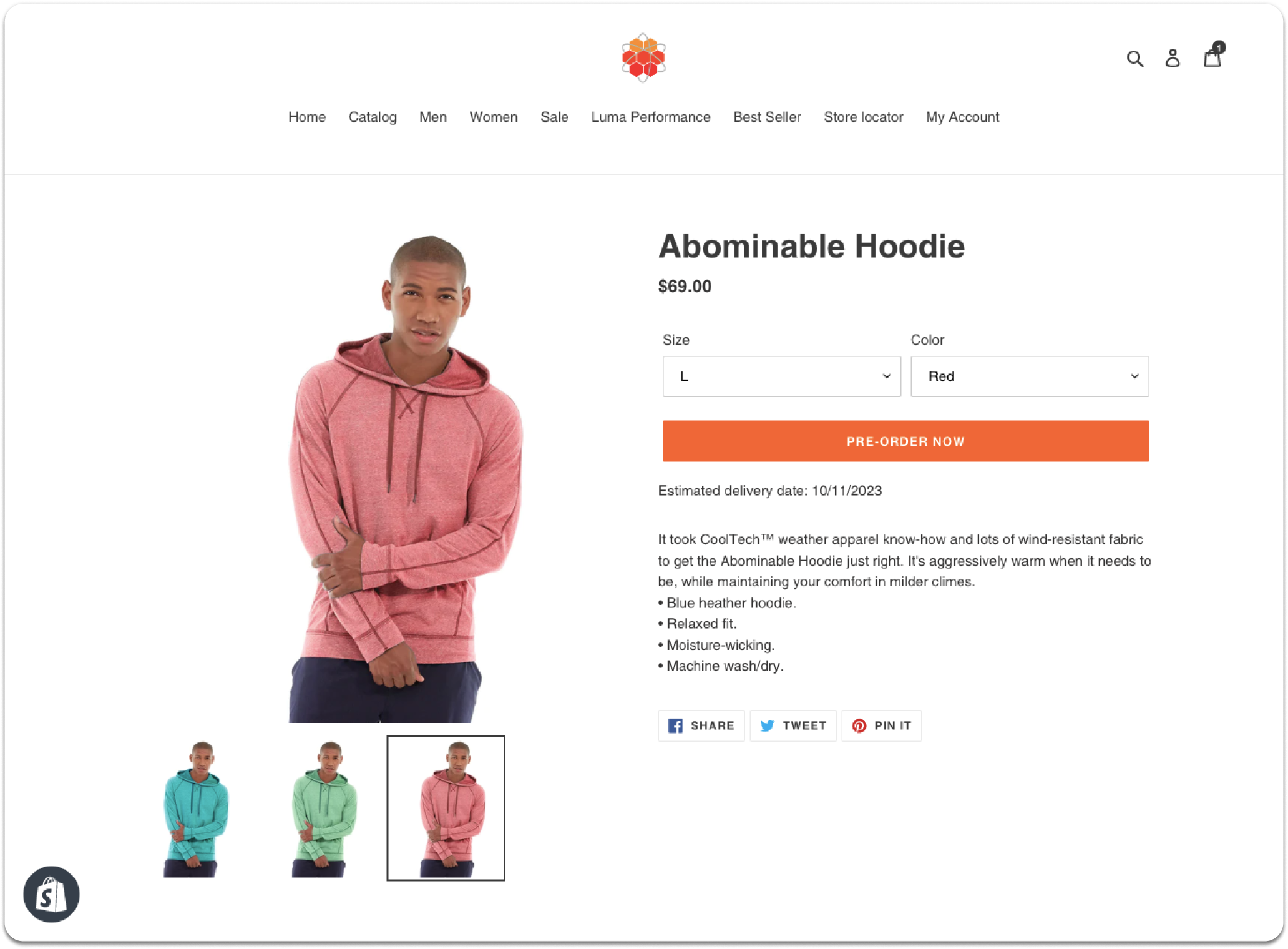Open the Store locator link
This screenshot has width=1288, height=949.
point(864,117)
